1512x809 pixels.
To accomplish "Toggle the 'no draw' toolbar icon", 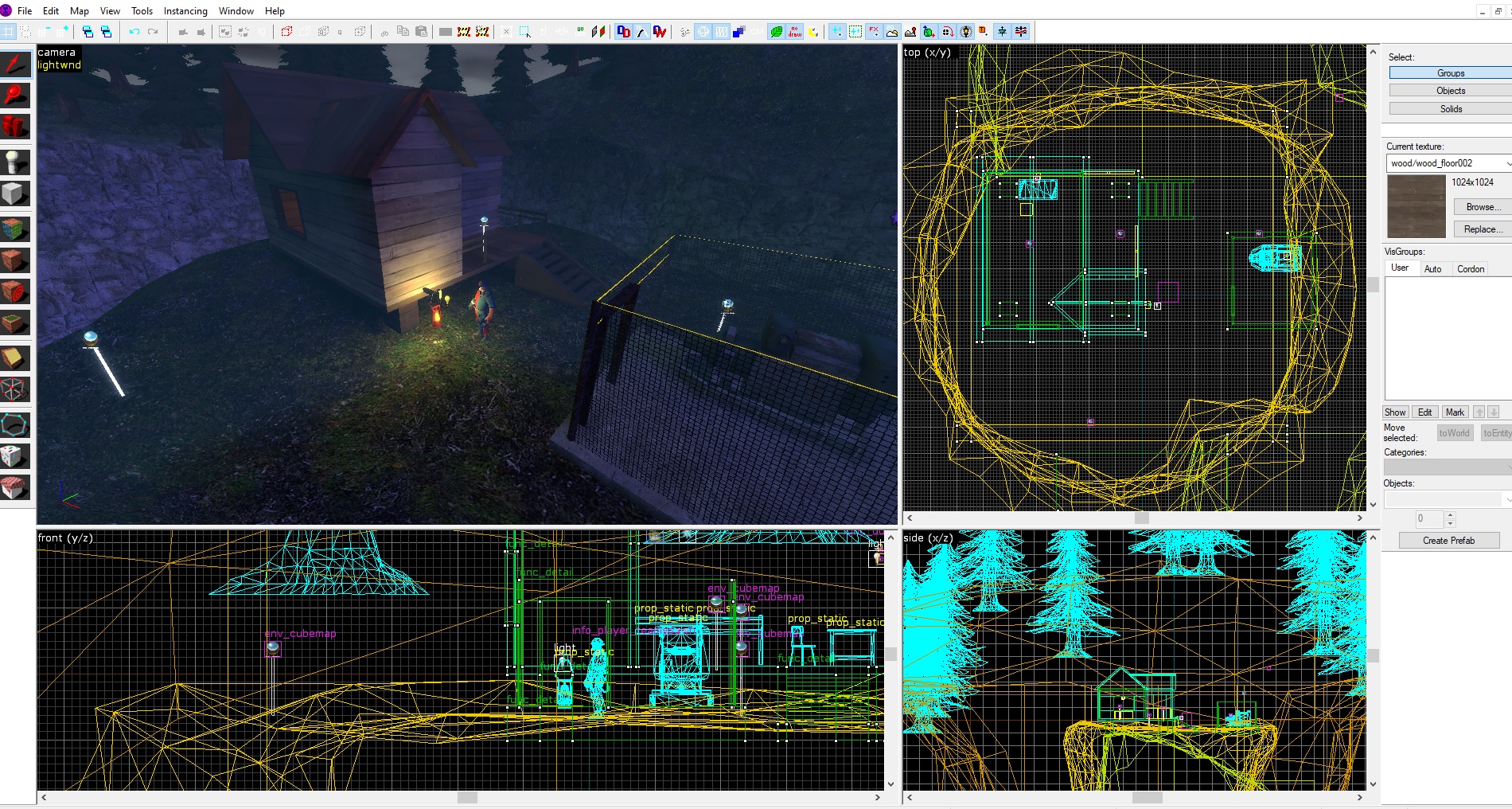I will click(795, 32).
